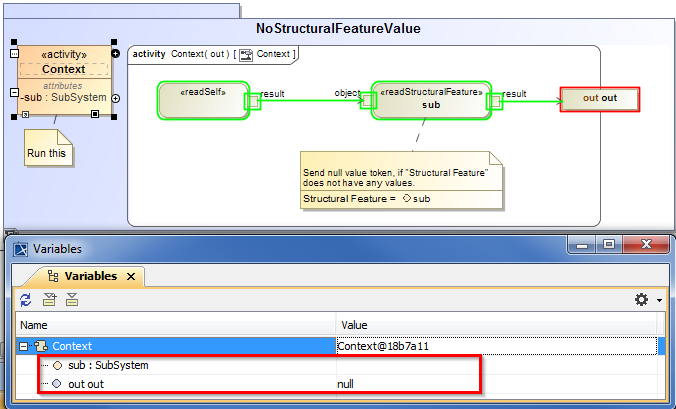Click the Context diagram icon in activity header
The height and width of the screenshot is (409, 676).
[246, 54]
